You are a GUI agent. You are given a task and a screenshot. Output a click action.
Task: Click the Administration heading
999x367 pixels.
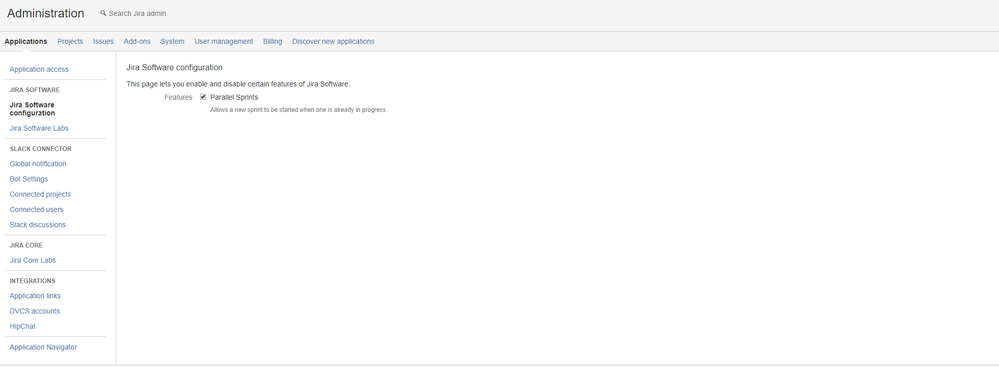coord(45,13)
